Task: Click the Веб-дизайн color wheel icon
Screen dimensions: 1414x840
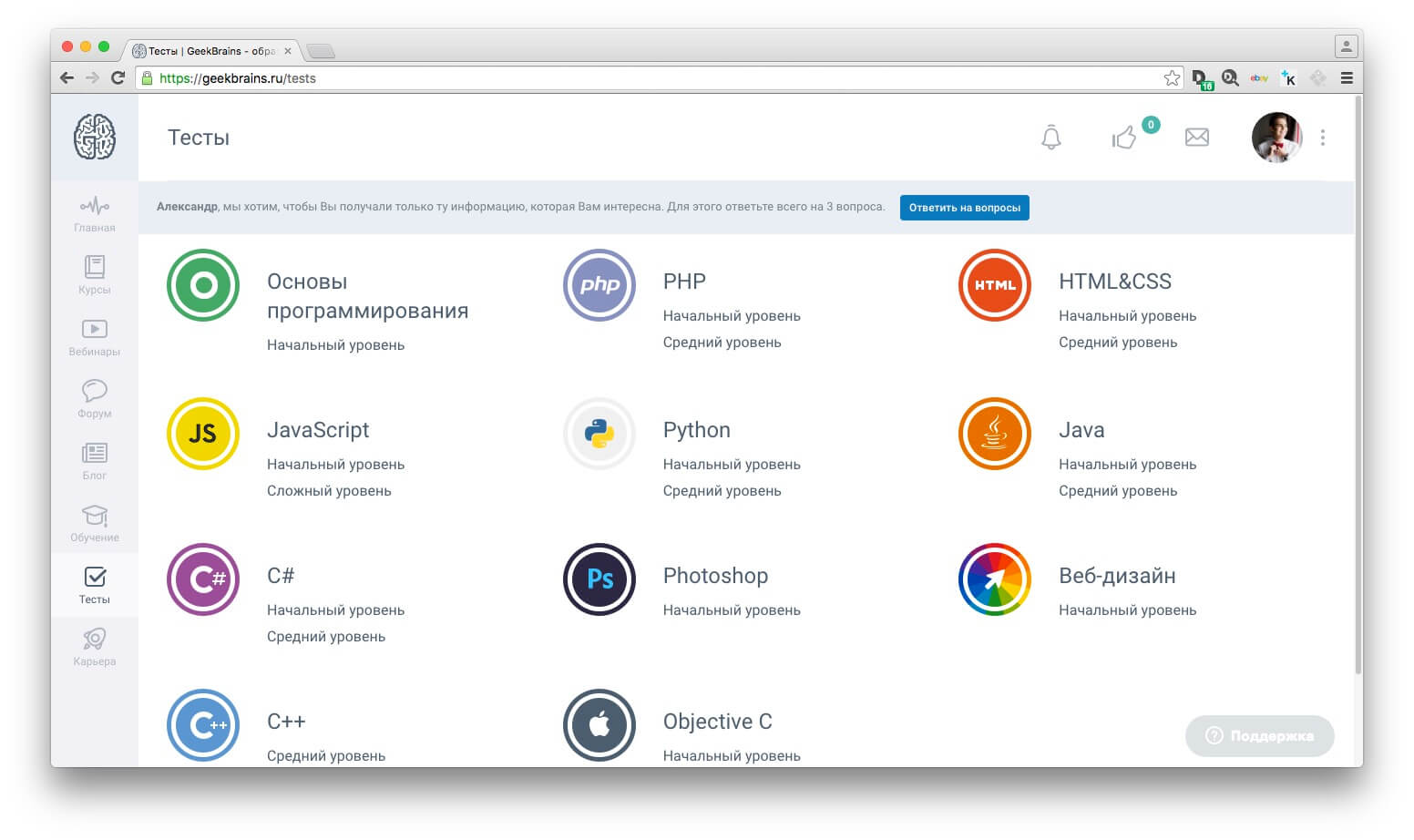Action: point(995,579)
